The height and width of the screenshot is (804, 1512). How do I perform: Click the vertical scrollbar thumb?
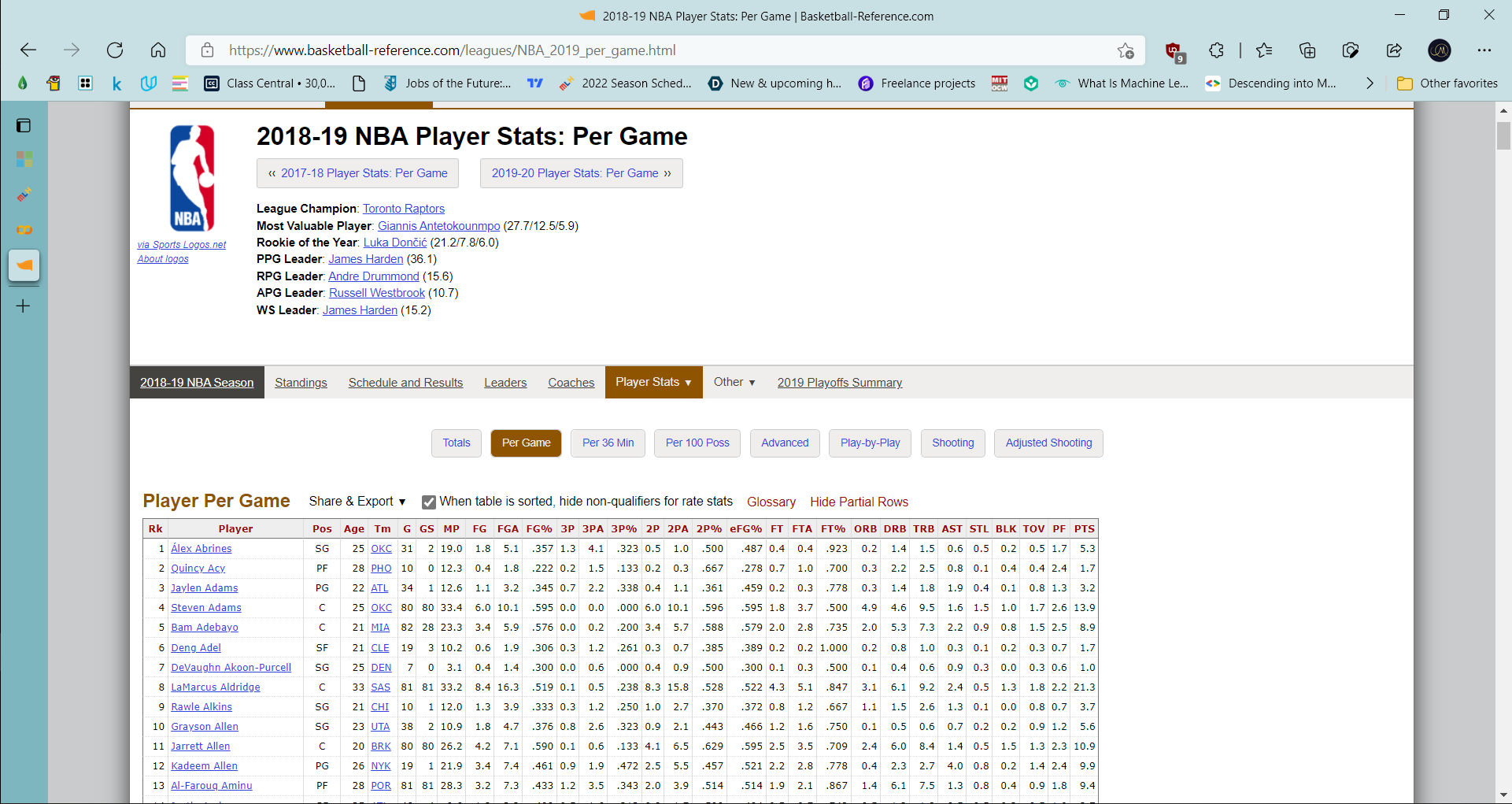(x=1503, y=135)
